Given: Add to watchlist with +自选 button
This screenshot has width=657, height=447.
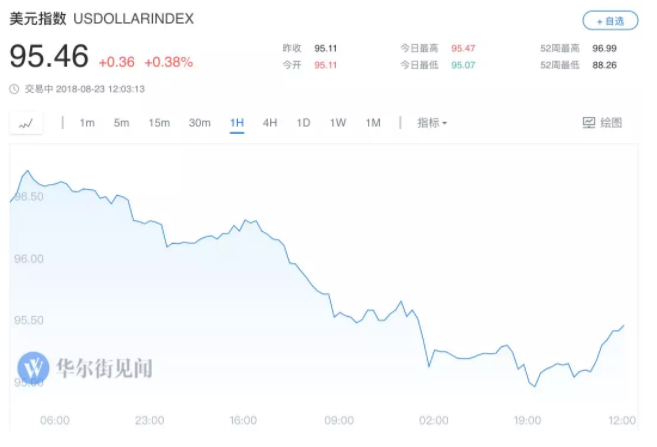Looking at the screenshot, I should (x=610, y=21).
